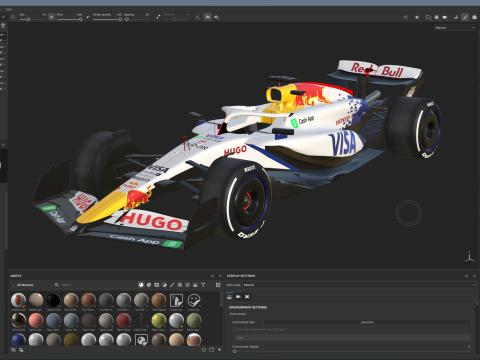Click the camera icon in top toolbar
This screenshot has width=480, height=360.
click(445, 17)
